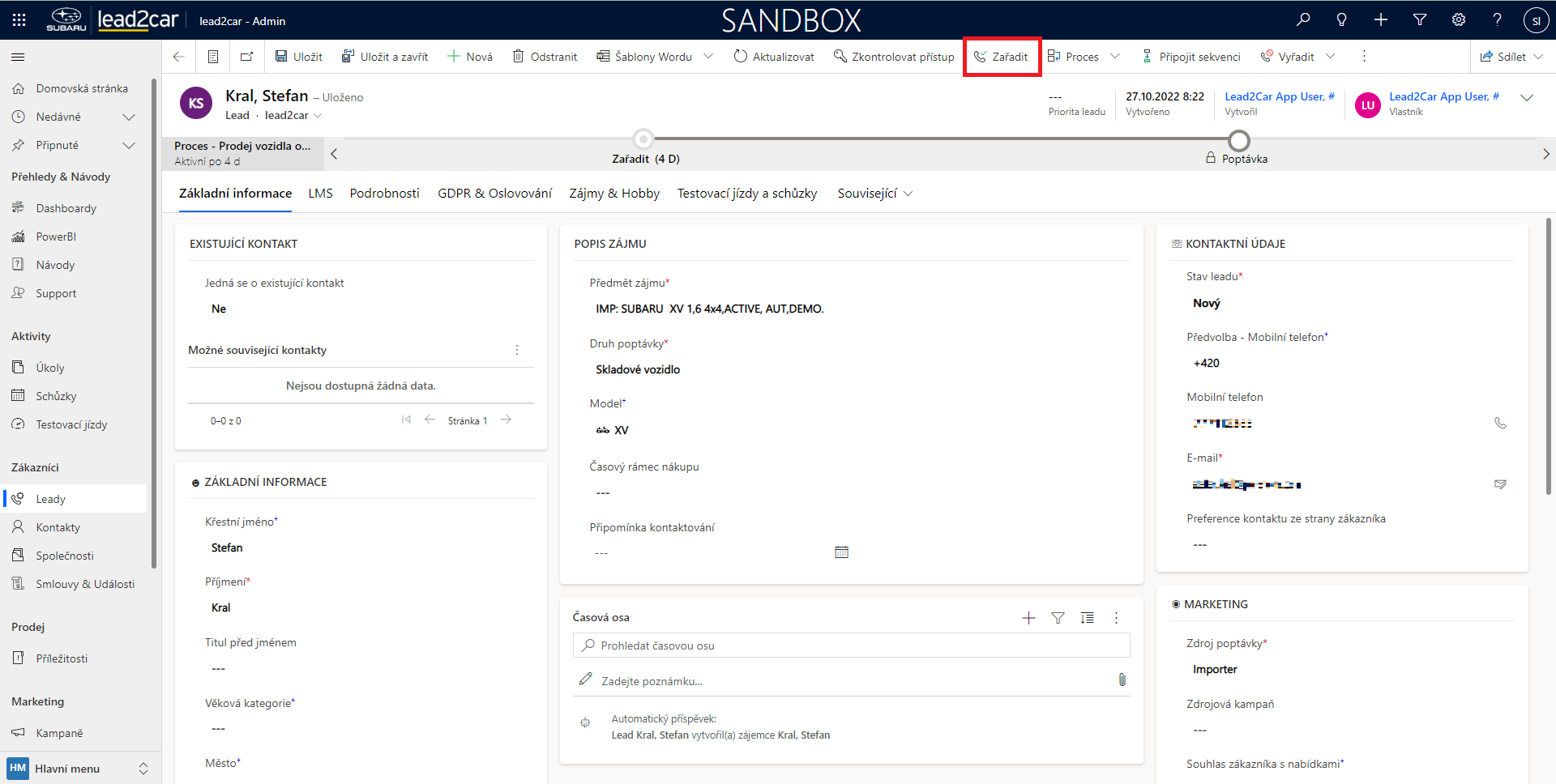Attach a file using the paperclip icon
Screen dimensions: 1556x784
click(1122, 680)
